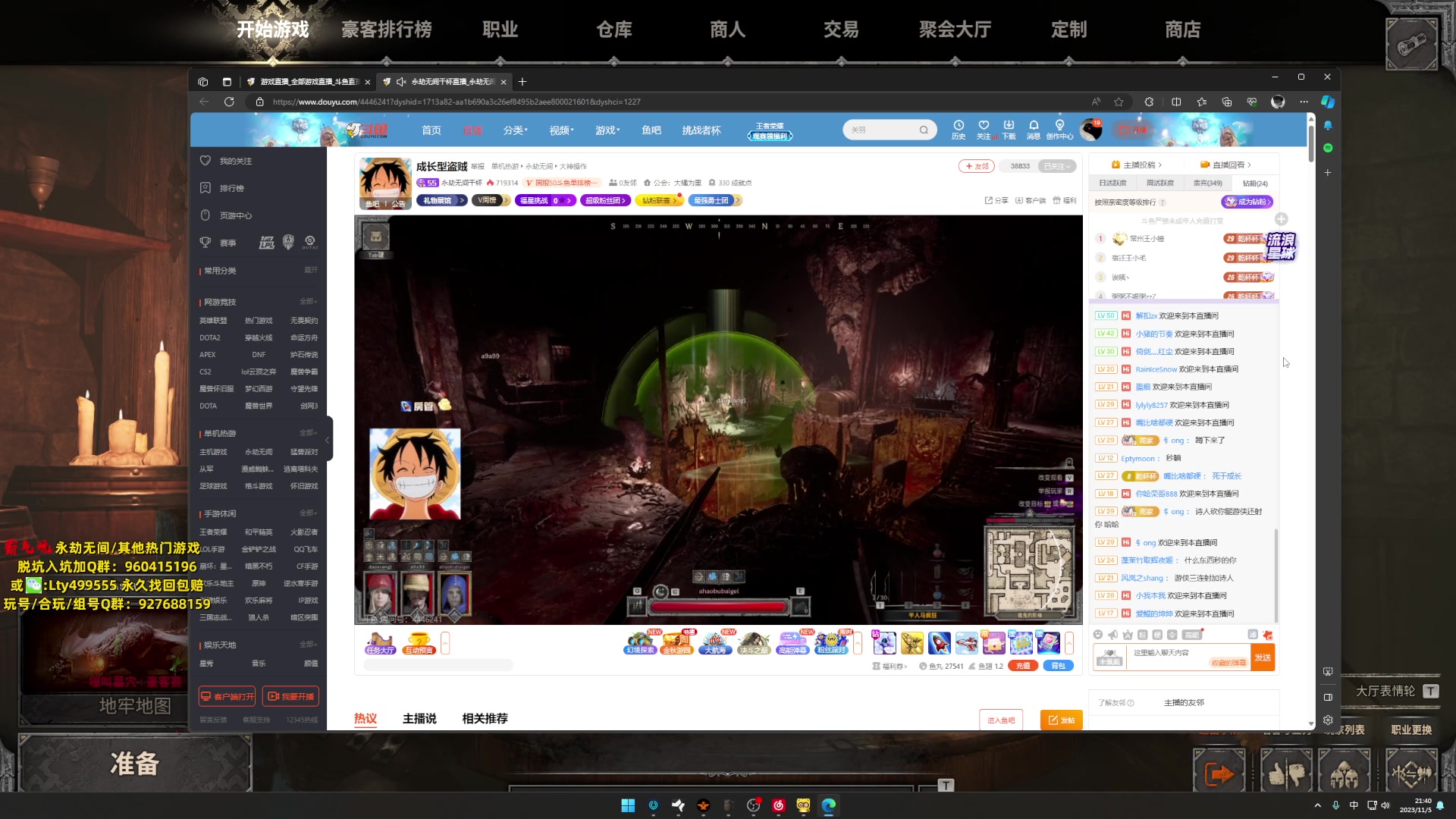The width and height of the screenshot is (1456, 819).
Task: Refresh the browser page
Action: tap(229, 102)
